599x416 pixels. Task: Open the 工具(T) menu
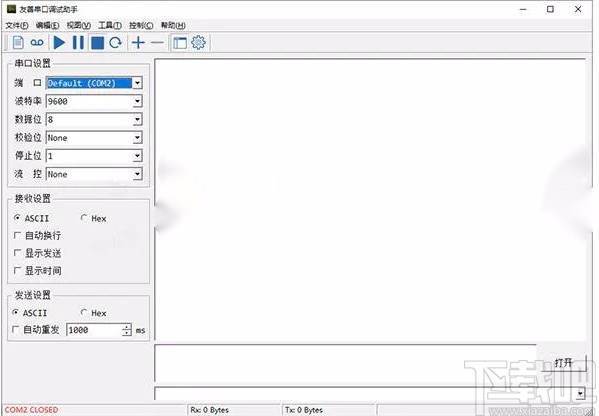pyautogui.click(x=110, y=25)
